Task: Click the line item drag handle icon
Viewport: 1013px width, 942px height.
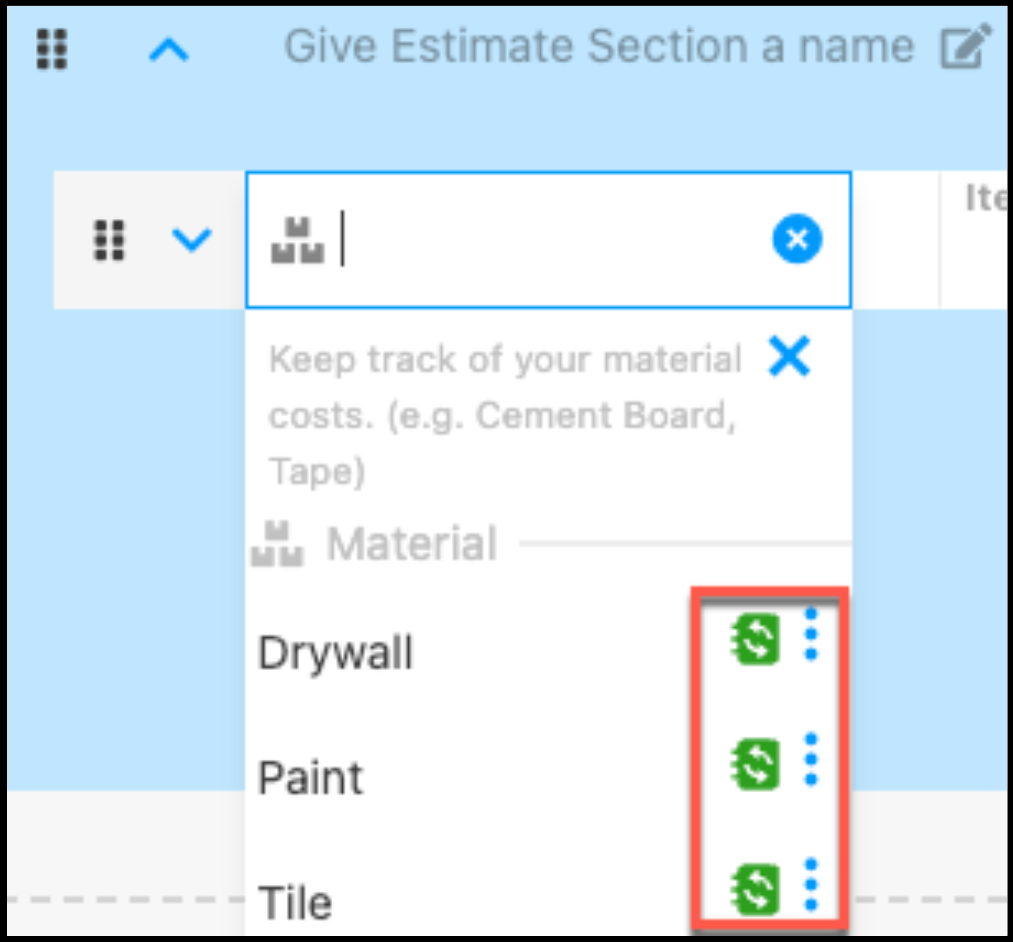Action: click(x=108, y=240)
